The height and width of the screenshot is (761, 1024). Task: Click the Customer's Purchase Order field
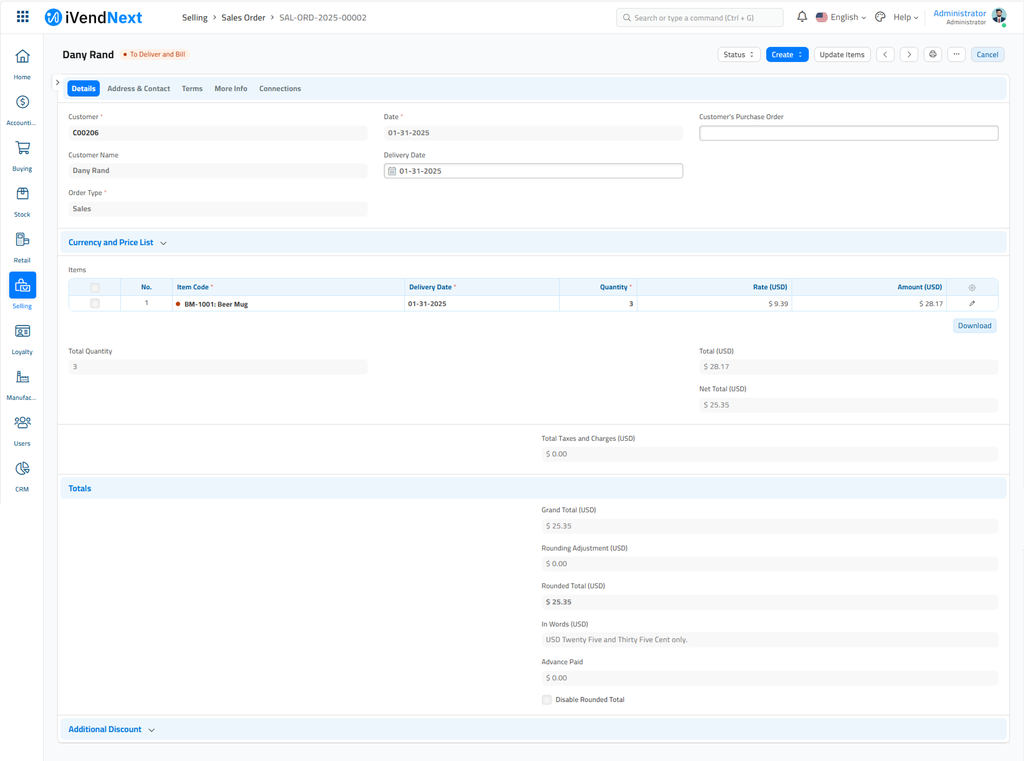[848, 133]
